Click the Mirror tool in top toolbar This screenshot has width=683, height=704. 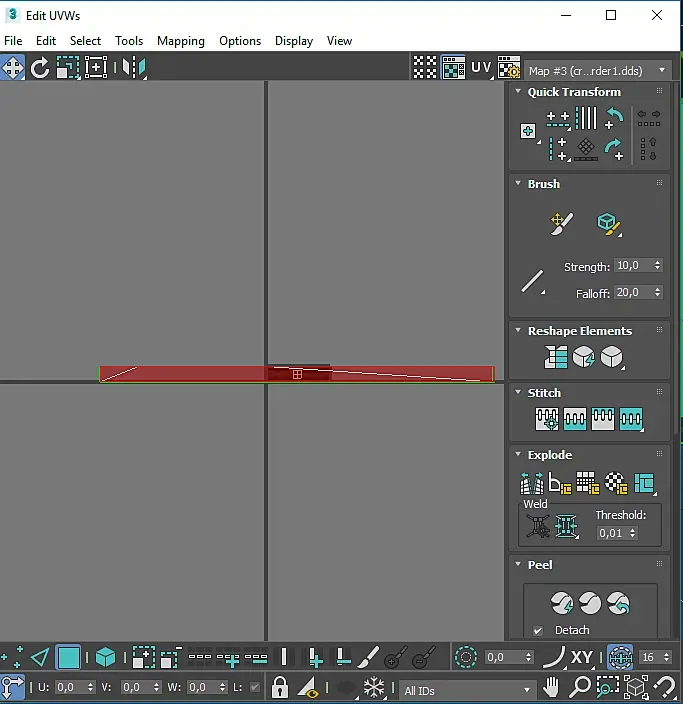pyautogui.click(x=134, y=68)
